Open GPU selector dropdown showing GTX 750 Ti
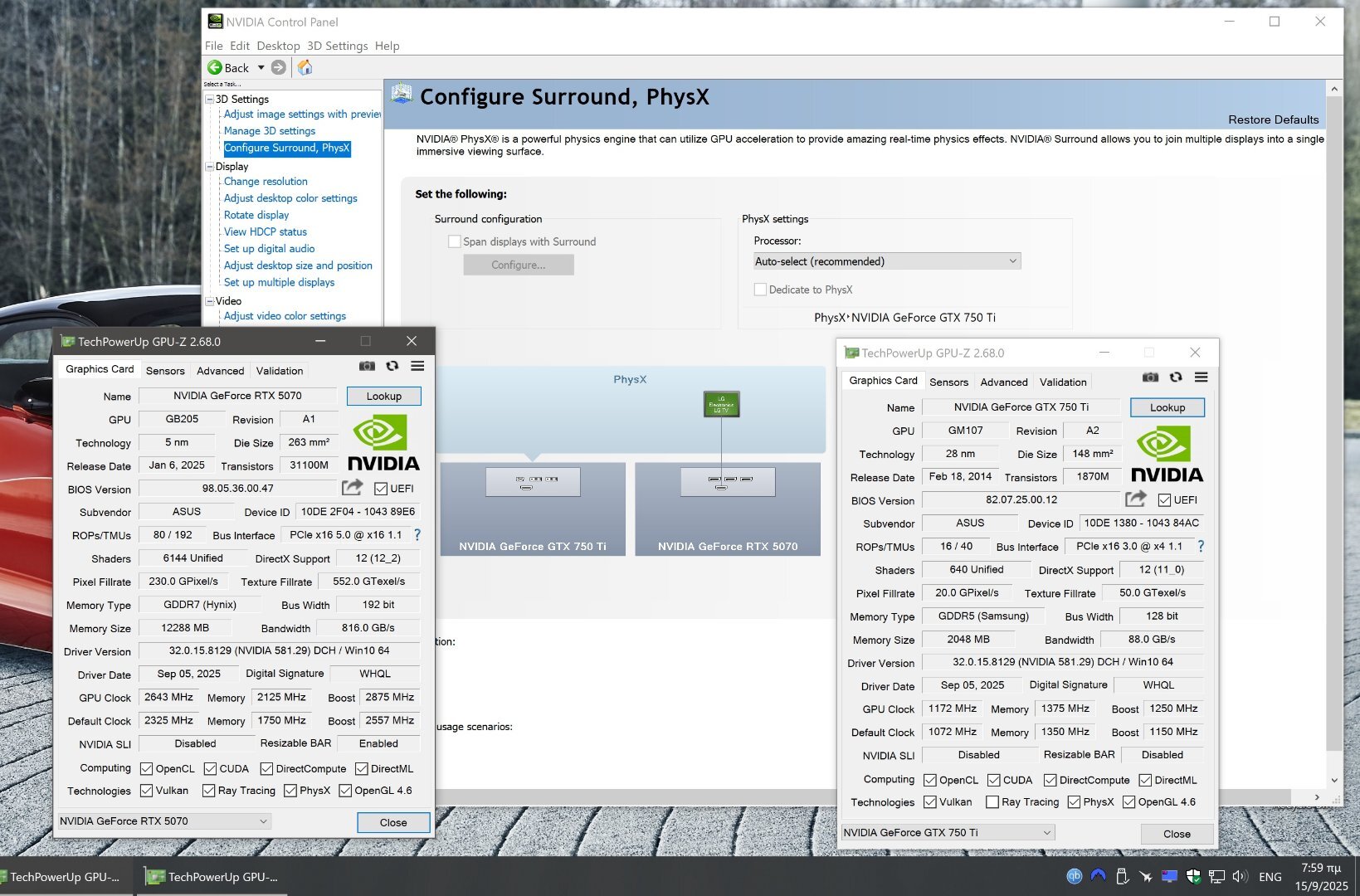1360x896 pixels. [948, 833]
